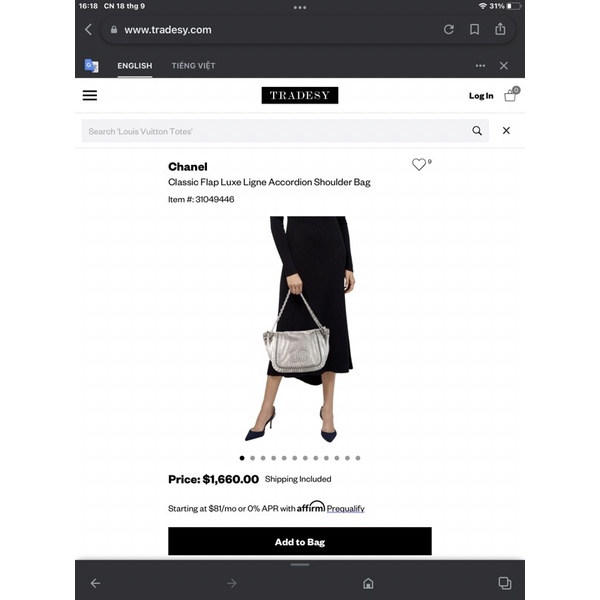This screenshot has height=600, width=600.
Task: Click the Add to Bag button
Action: (x=300, y=541)
